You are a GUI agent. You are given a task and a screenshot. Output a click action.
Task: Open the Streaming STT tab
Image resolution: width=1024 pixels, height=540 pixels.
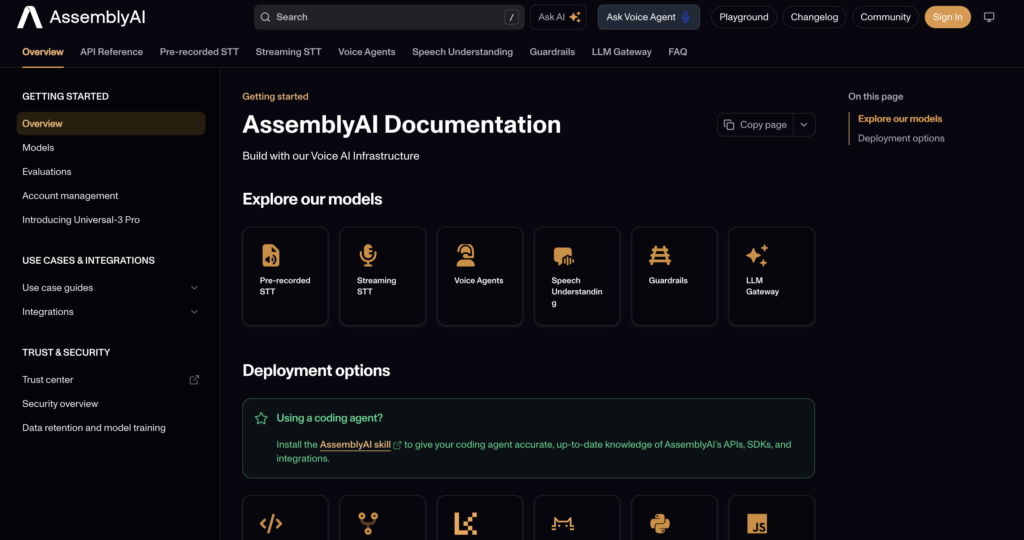point(289,52)
